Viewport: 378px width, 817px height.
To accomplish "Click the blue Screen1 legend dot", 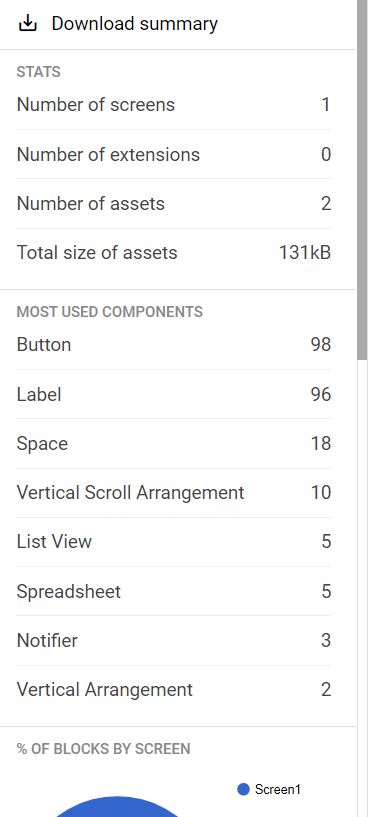I will pyautogui.click(x=243, y=789).
